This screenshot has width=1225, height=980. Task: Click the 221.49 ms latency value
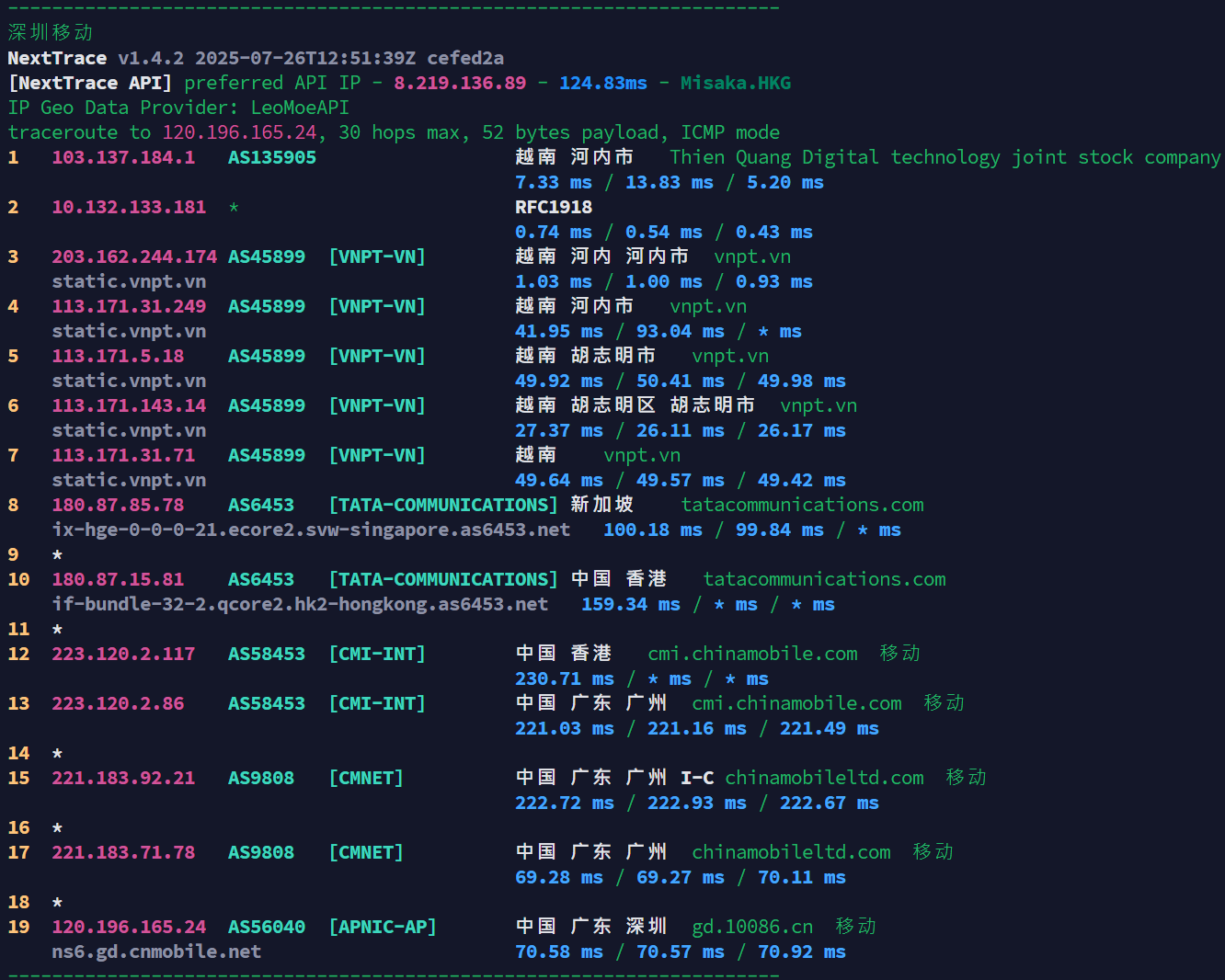pyautogui.click(x=830, y=728)
